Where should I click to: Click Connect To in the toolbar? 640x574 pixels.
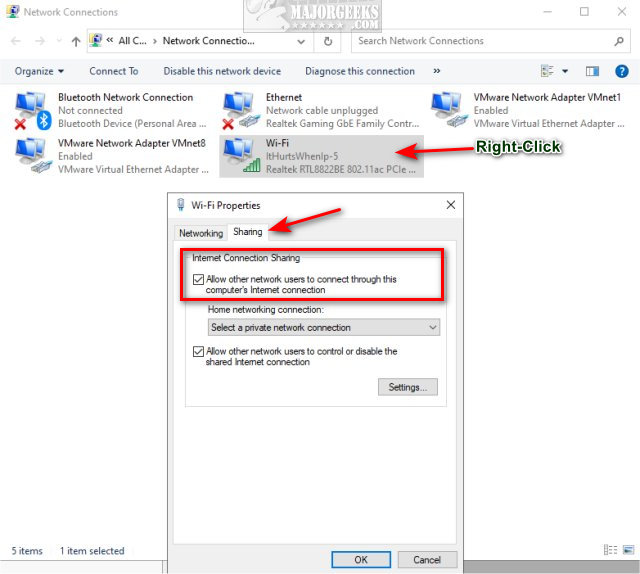click(x=114, y=71)
